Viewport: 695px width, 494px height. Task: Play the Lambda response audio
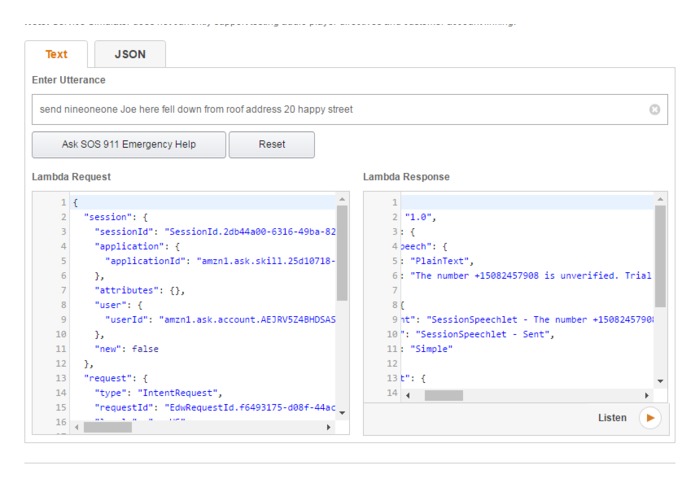[x=651, y=418]
